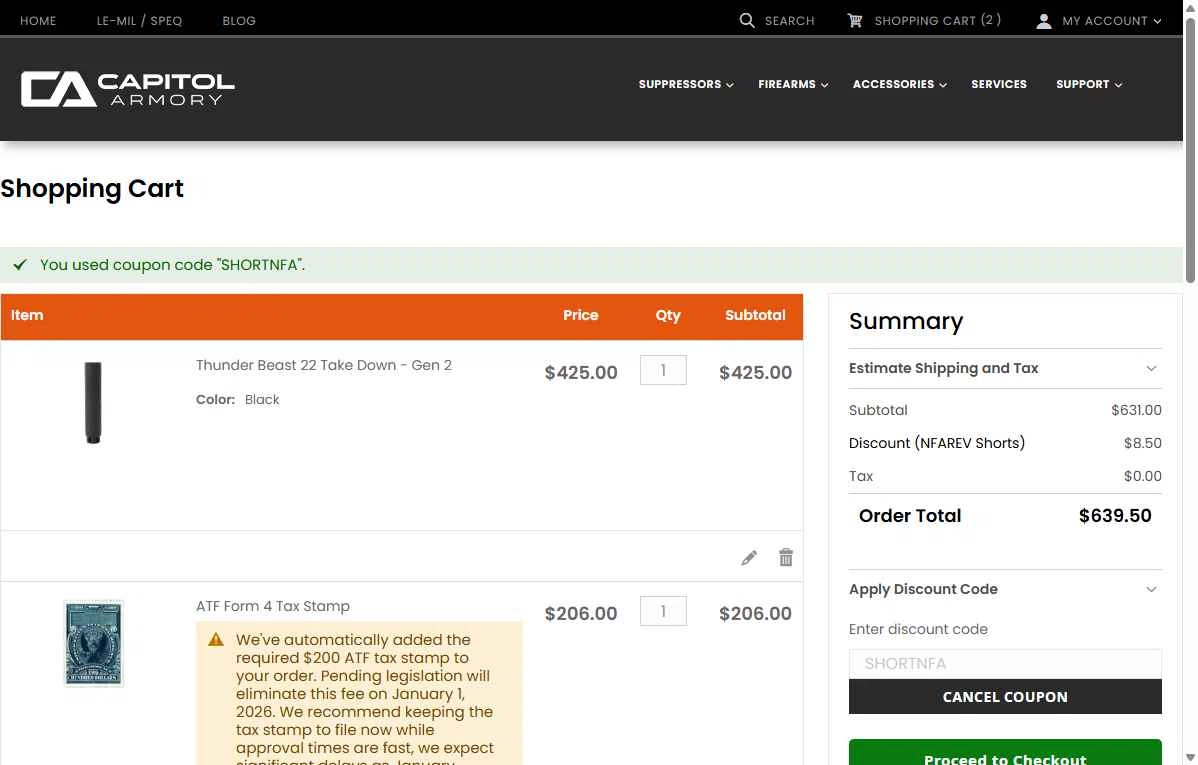Click the discount code input field
The width and height of the screenshot is (1198, 765).
click(1005, 664)
